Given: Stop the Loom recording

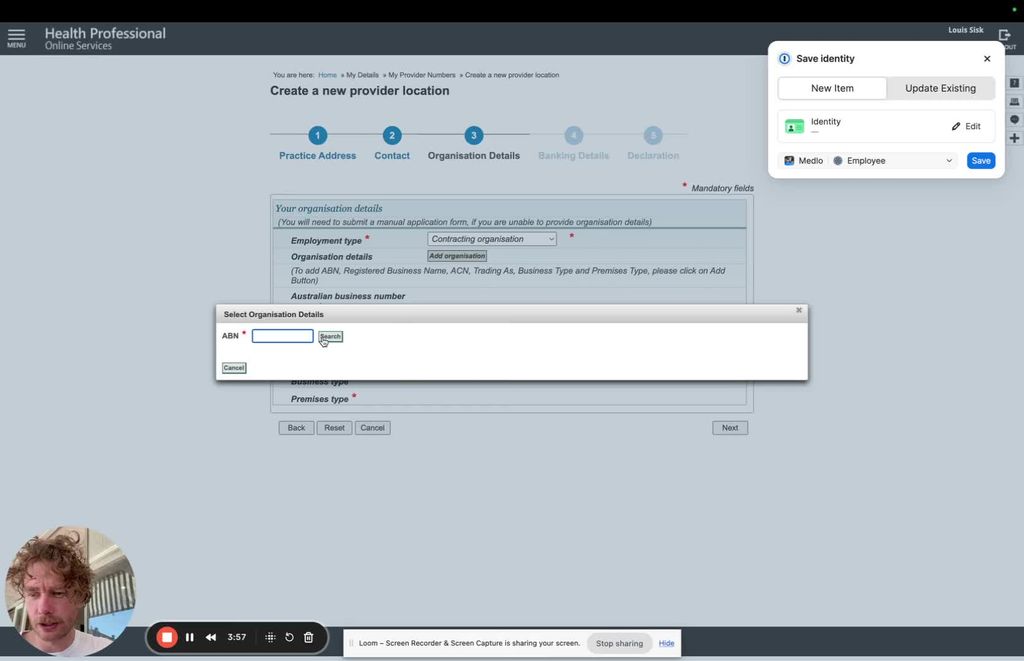Looking at the screenshot, I should 167,637.
